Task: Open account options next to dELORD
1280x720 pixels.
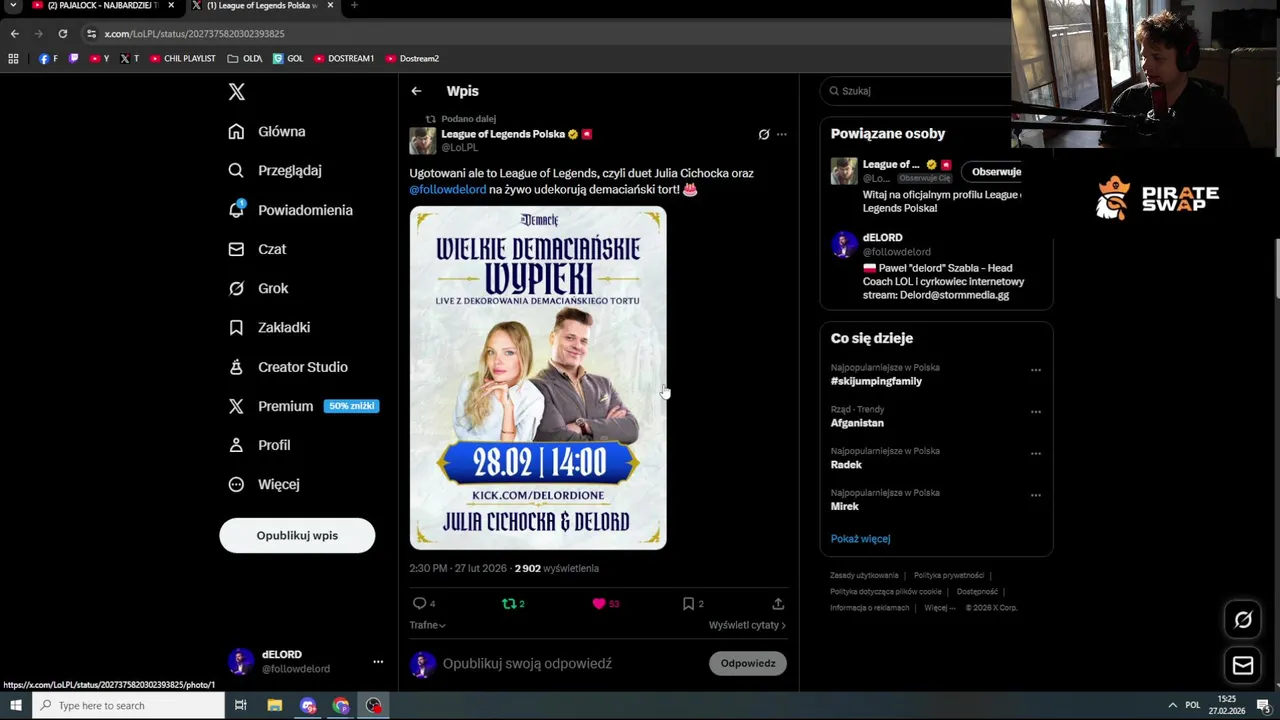Action: tap(378, 662)
